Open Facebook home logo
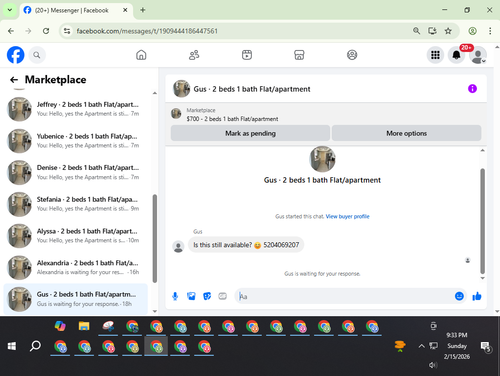500x376 pixels. point(16,55)
